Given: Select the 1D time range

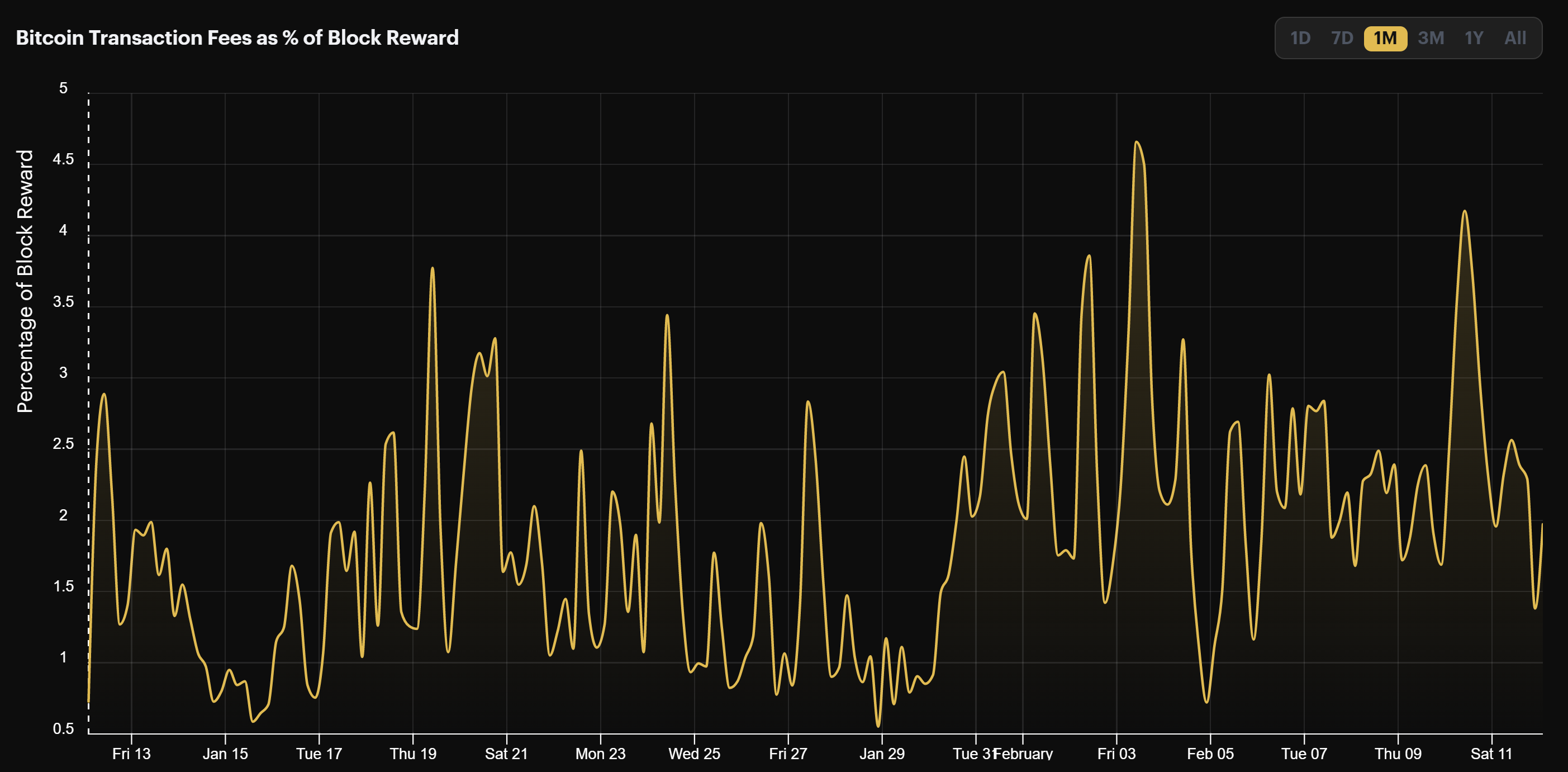Looking at the screenshot, I should [x=1300, y=39].
